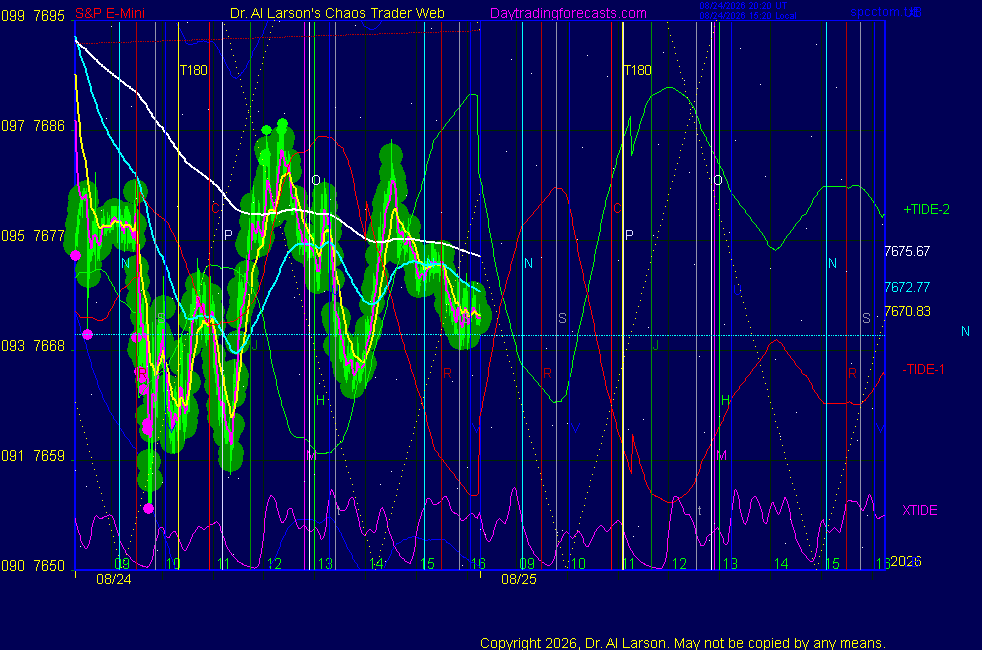Click the 7677 axis price label
The image size is (982, 650).
[49, 236]
